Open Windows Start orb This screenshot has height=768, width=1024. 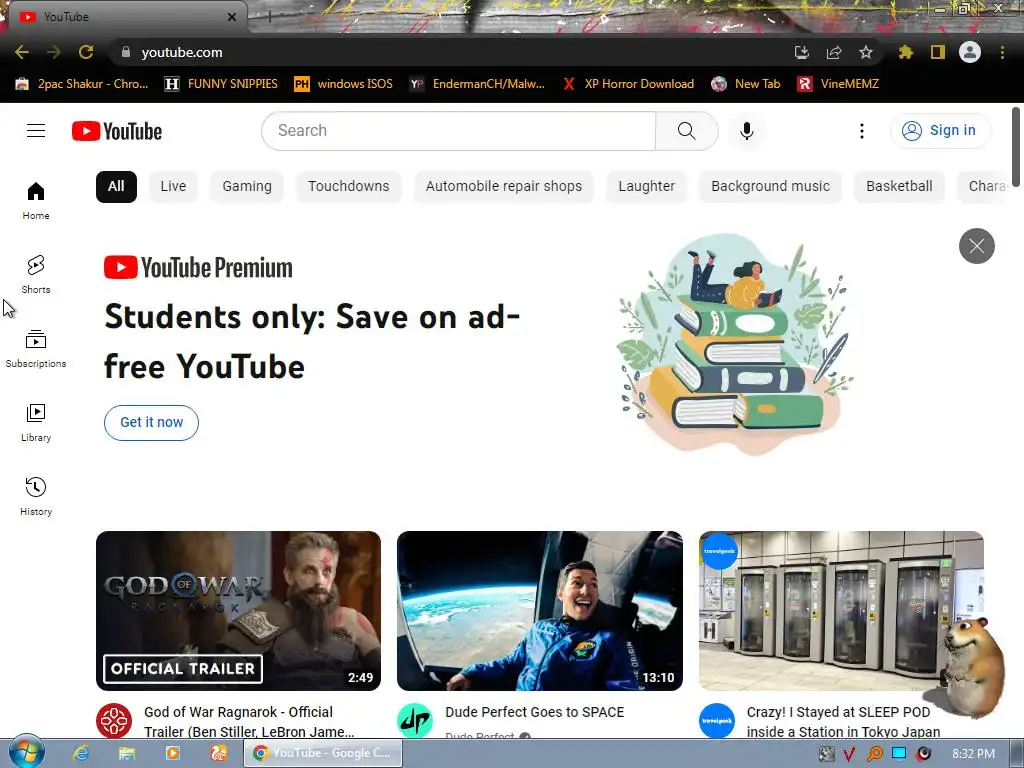(26, 753)
